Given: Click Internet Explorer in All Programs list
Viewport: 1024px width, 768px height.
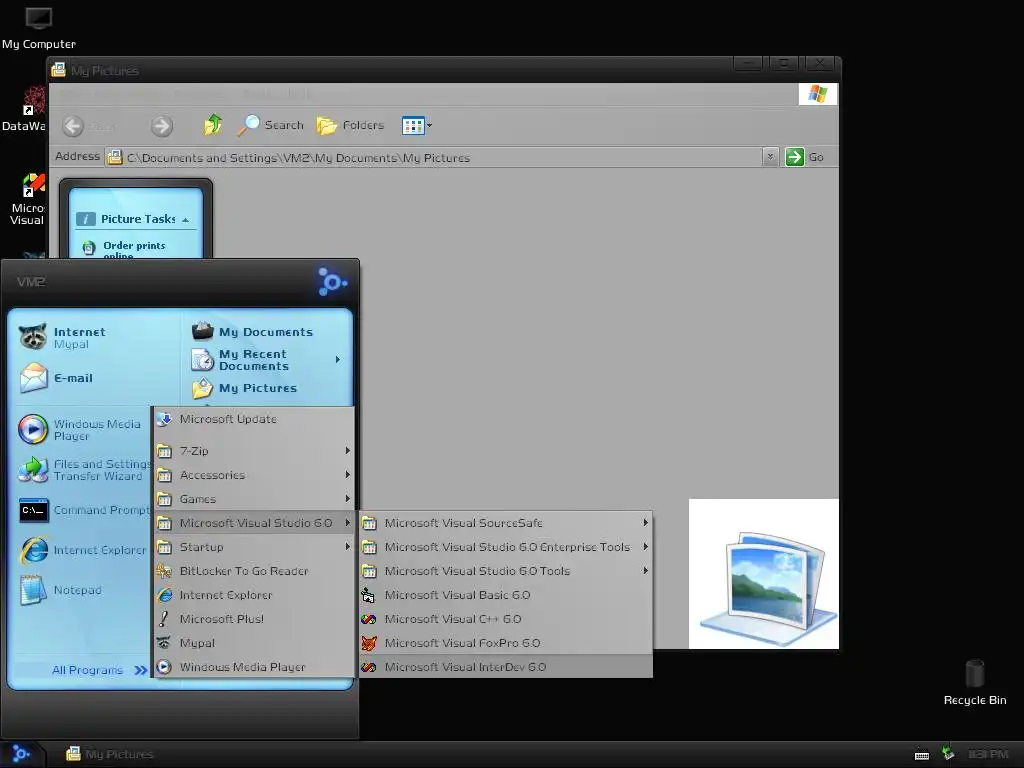Looking at the screenshot, I should pos(254,595).
